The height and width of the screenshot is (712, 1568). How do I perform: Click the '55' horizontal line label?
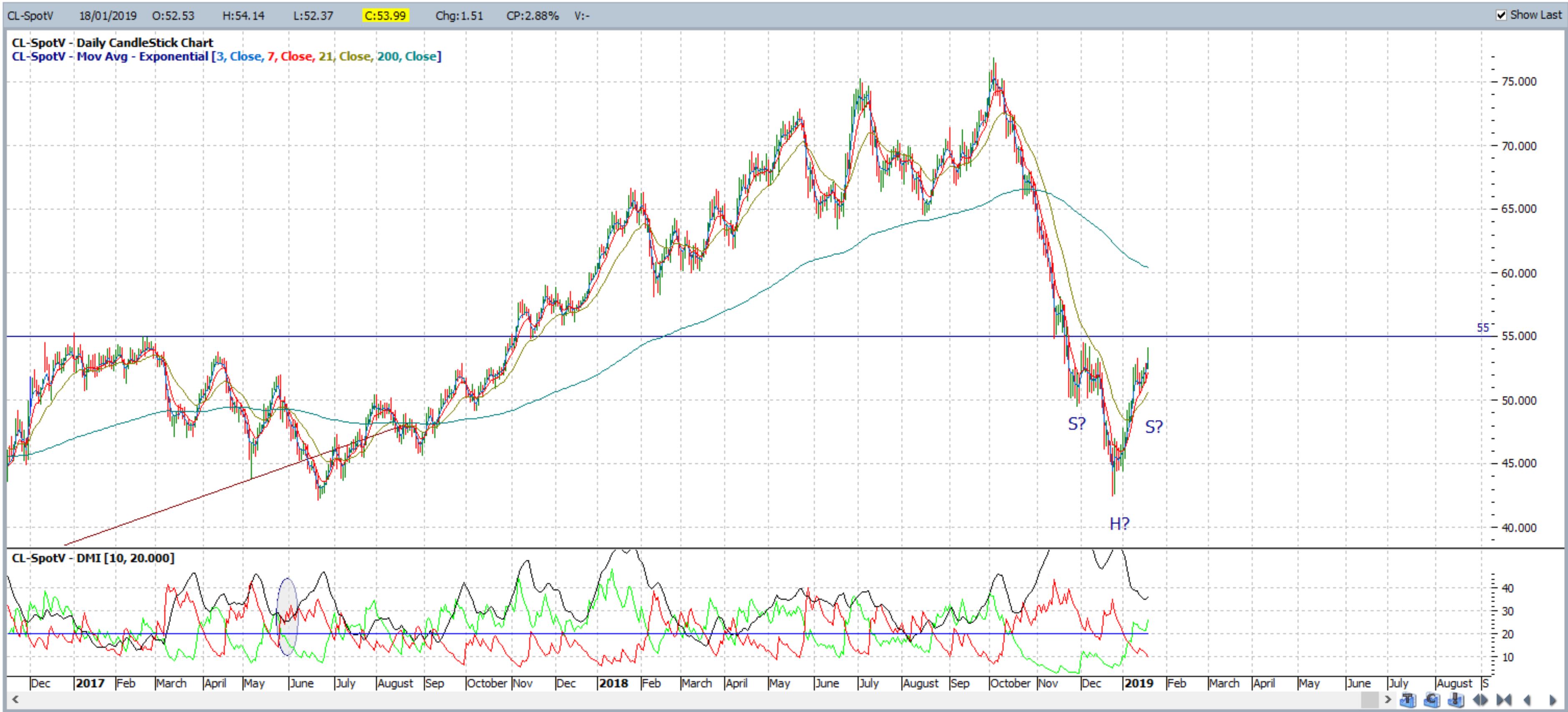click(1483, 328)
